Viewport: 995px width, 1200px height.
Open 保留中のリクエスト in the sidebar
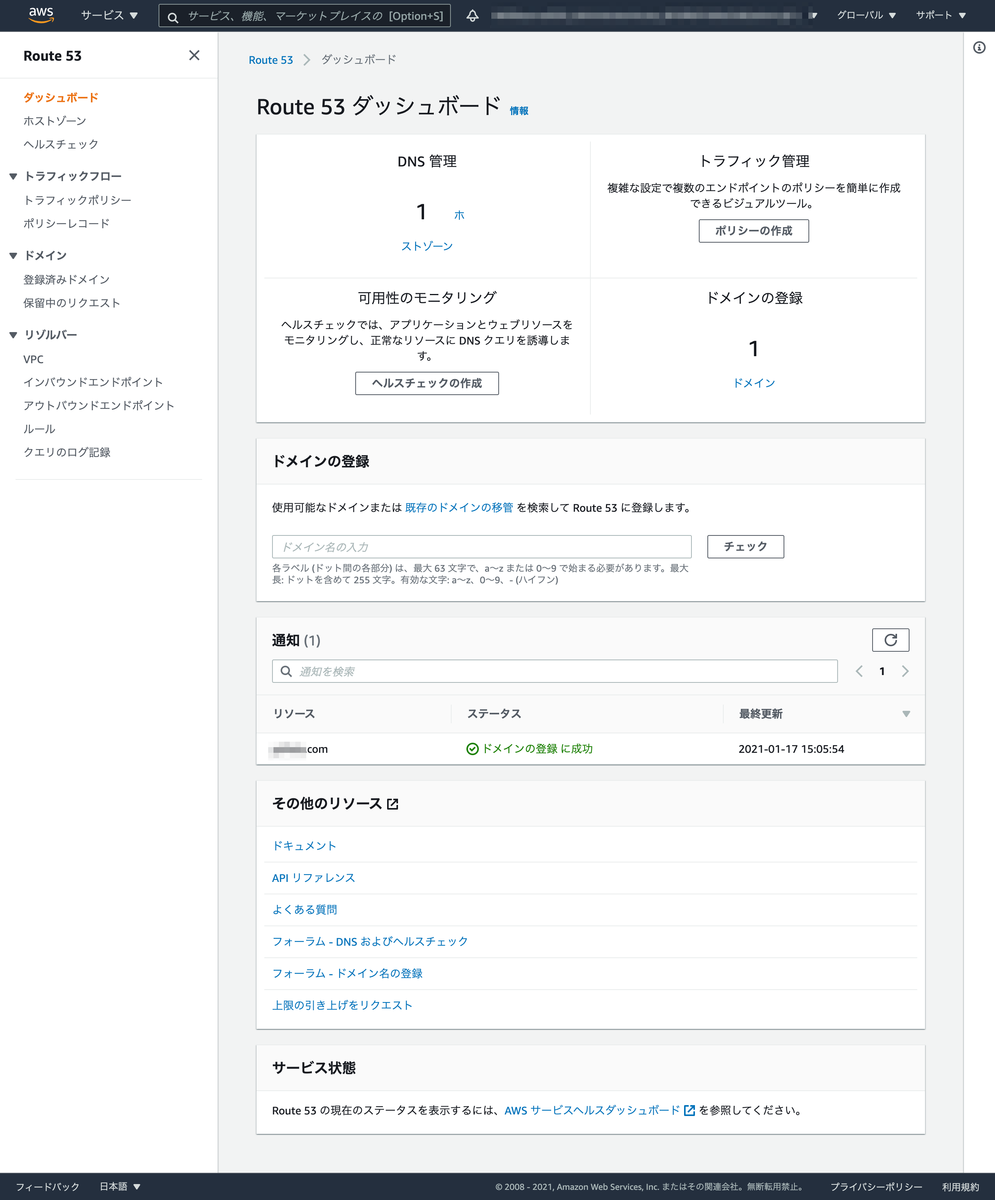[72, 302]
